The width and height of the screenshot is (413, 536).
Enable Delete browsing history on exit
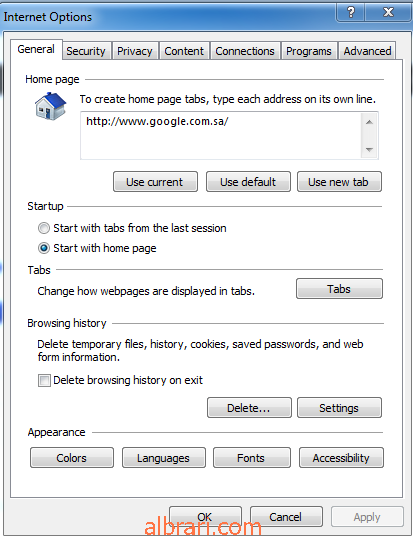[x=44, y=380]
